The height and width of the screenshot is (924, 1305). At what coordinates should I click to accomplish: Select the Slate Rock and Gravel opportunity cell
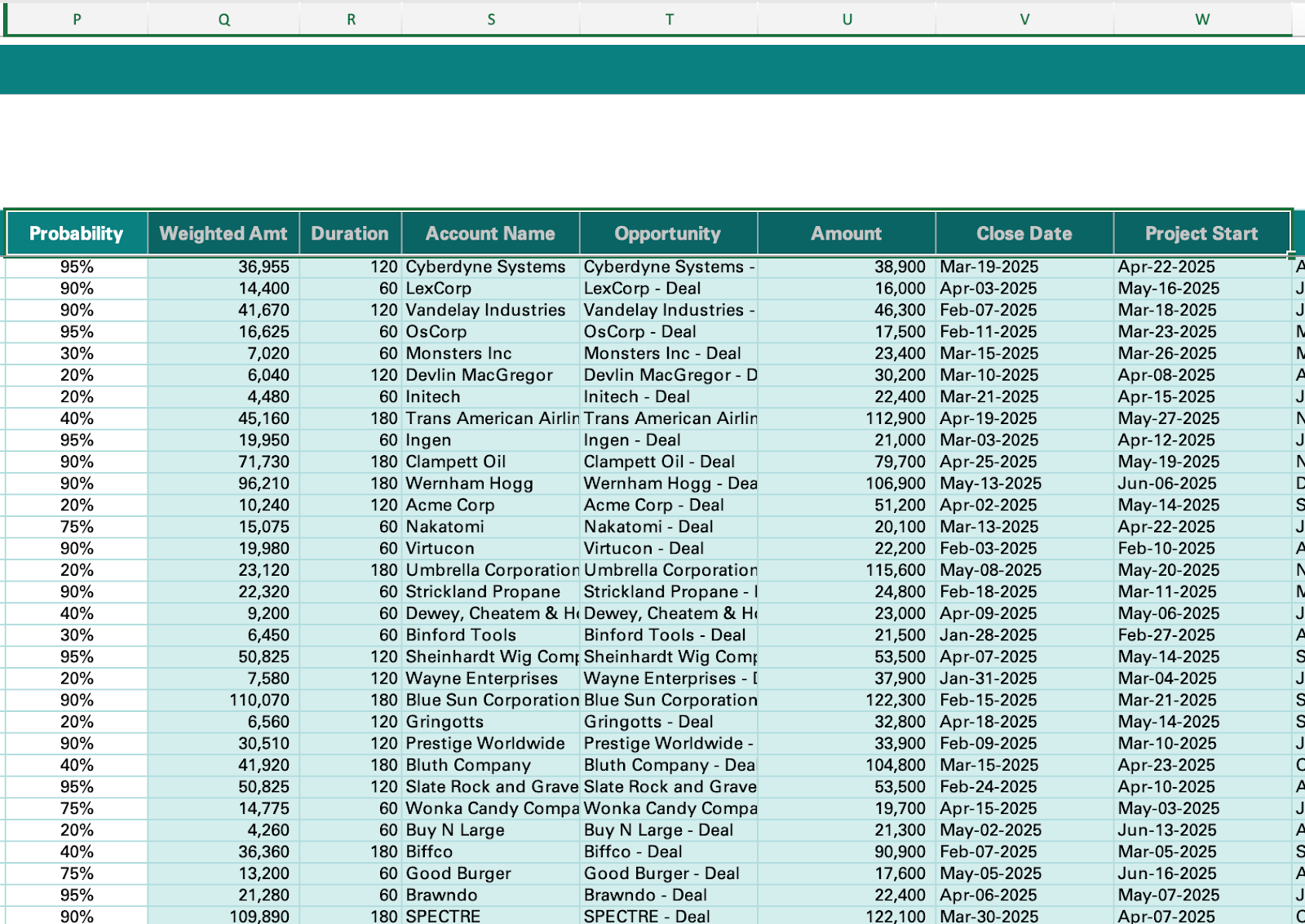click(x=669, y=787)
